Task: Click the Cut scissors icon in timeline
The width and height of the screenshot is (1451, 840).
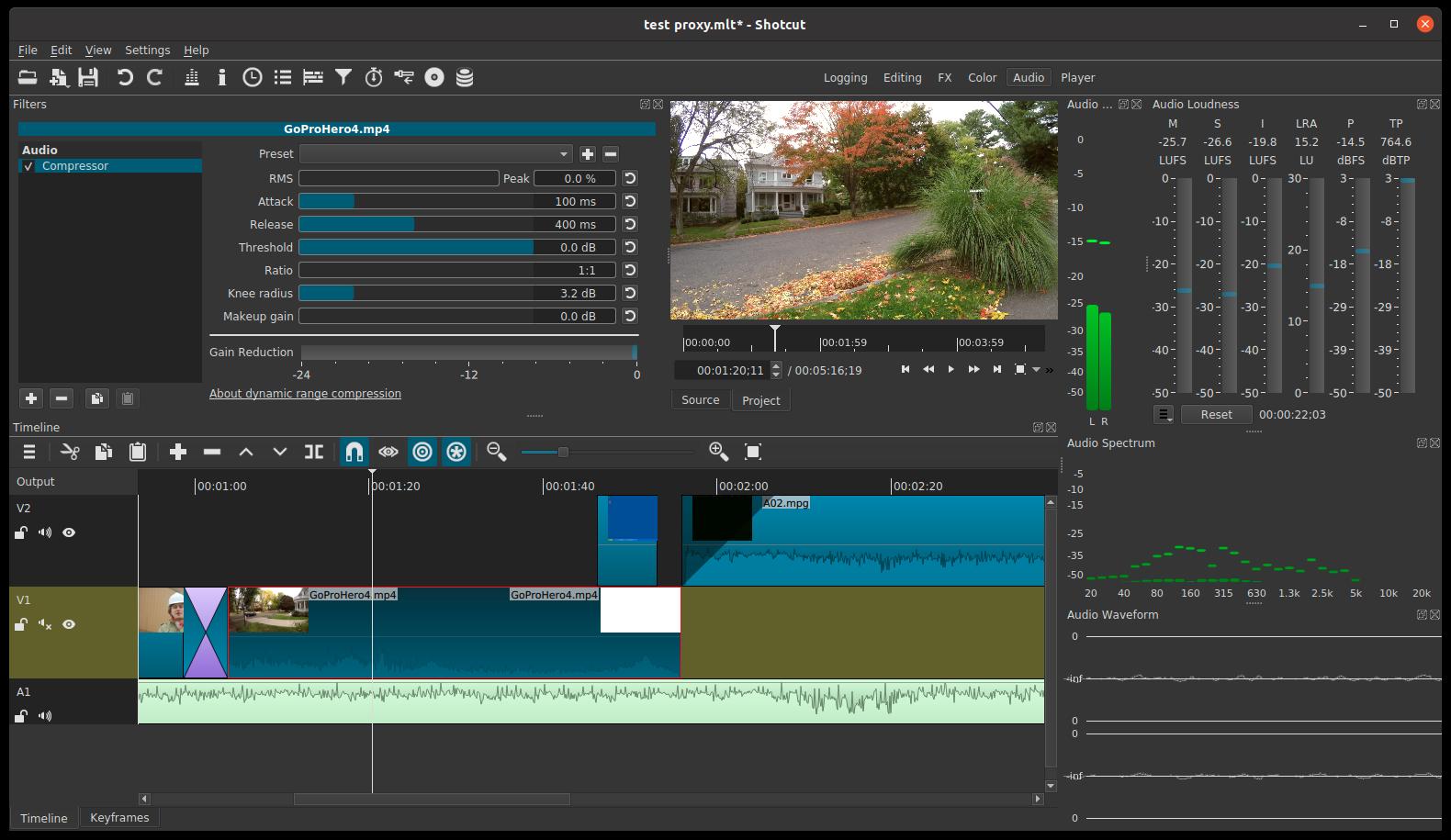Action: pos(70,452)
